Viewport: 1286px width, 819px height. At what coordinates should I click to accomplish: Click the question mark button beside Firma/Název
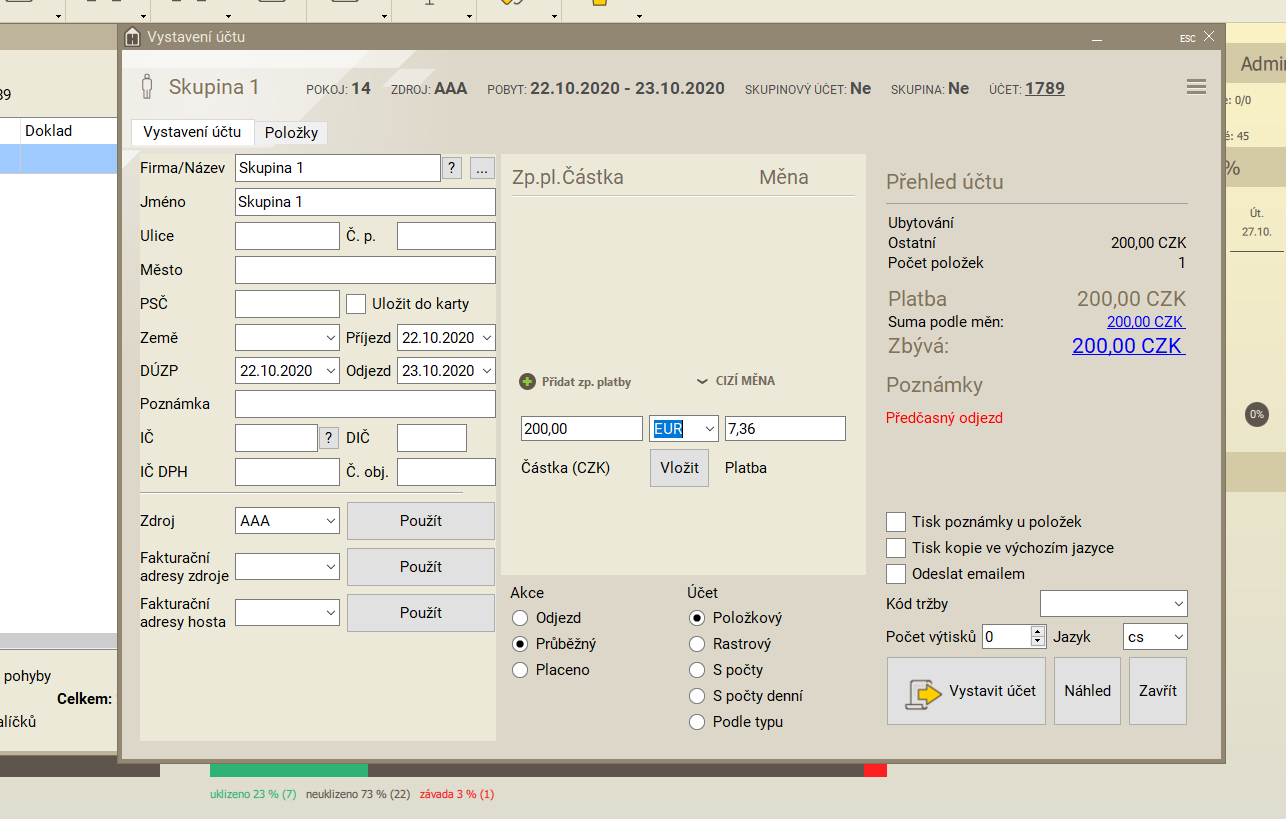(452, 169)
